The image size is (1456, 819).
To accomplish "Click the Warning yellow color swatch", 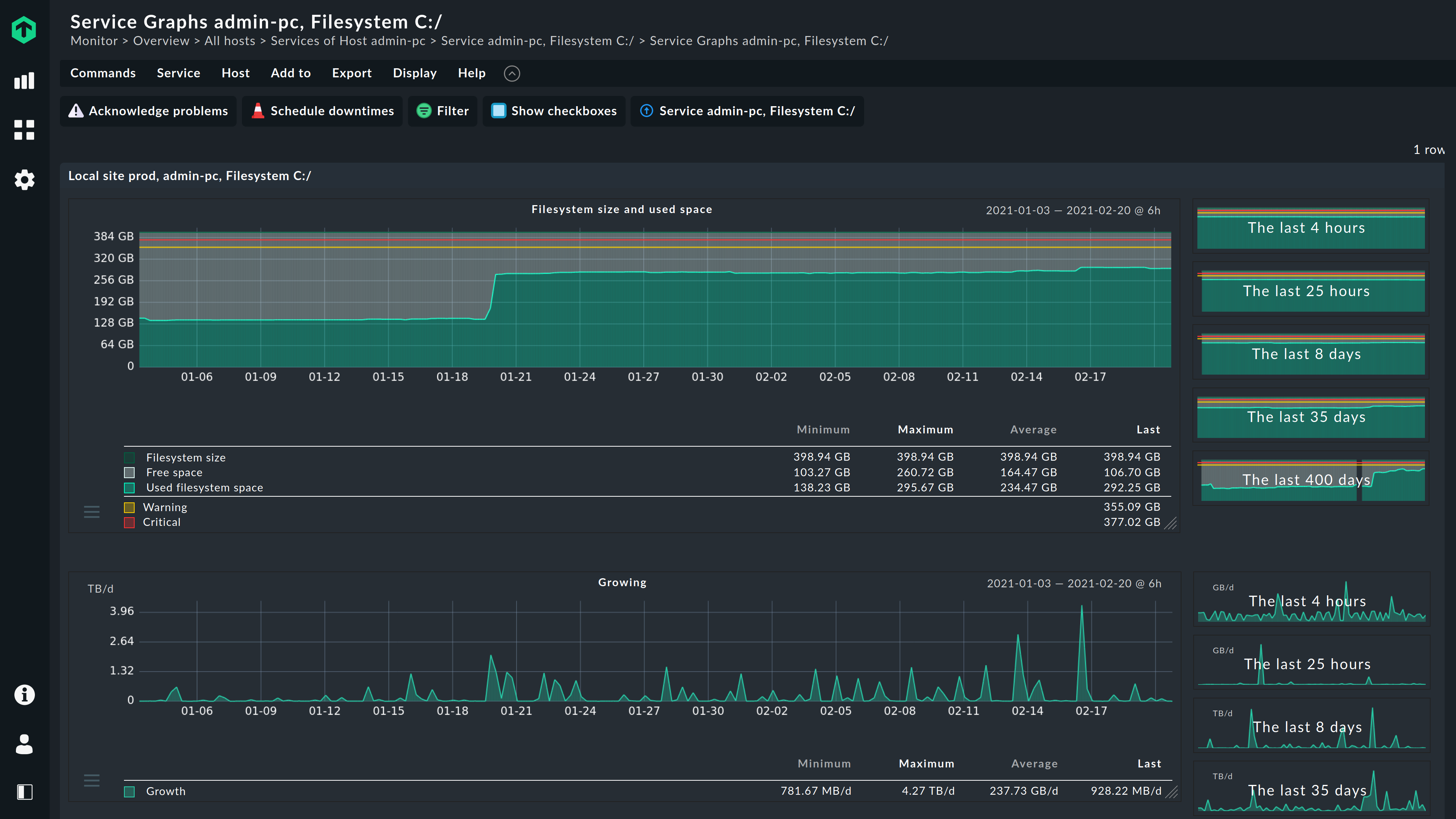I will (129, 508).
